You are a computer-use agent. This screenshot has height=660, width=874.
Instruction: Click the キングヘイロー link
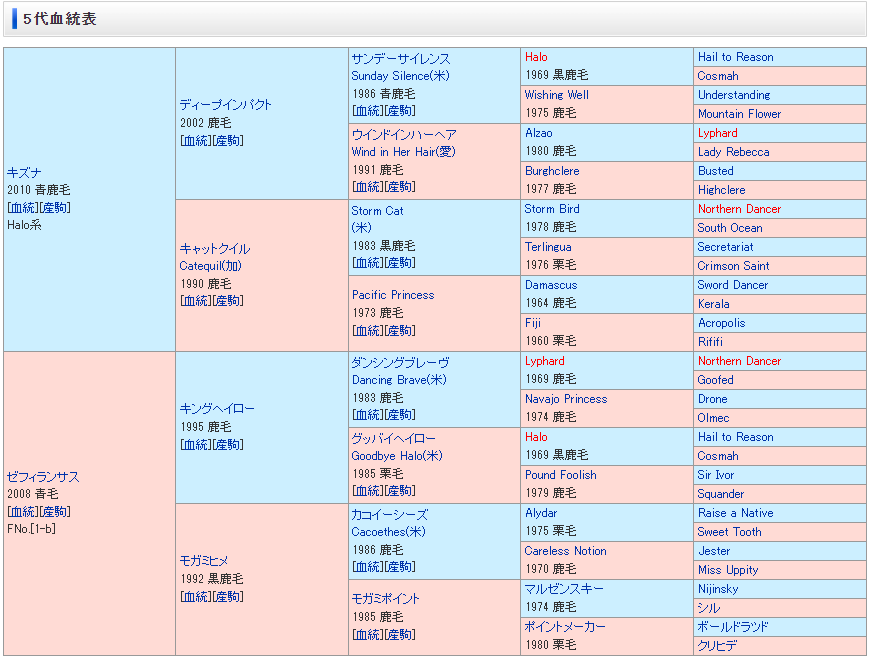tap(217, 409)
